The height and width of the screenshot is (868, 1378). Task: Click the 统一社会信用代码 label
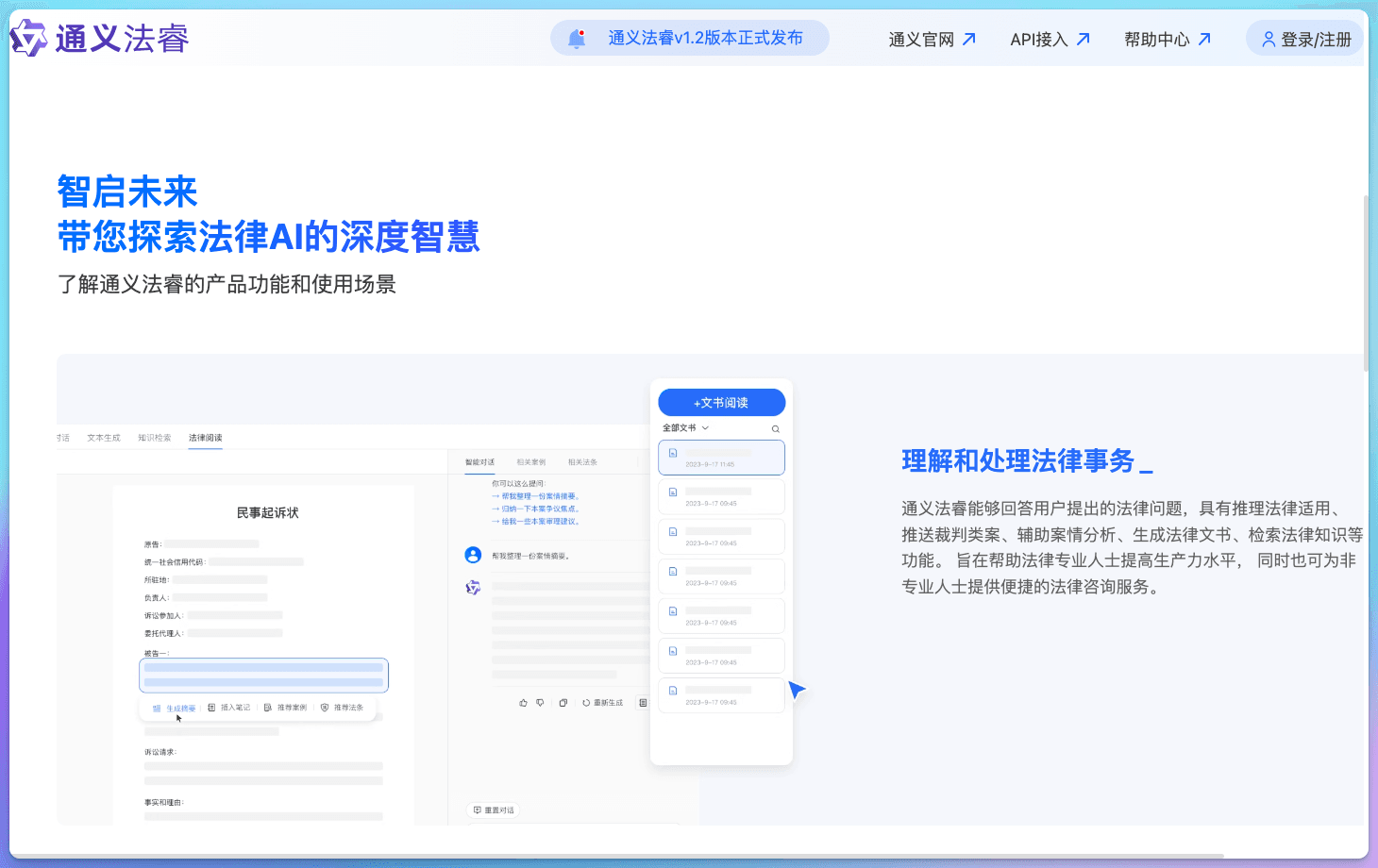tap(175, 562)
